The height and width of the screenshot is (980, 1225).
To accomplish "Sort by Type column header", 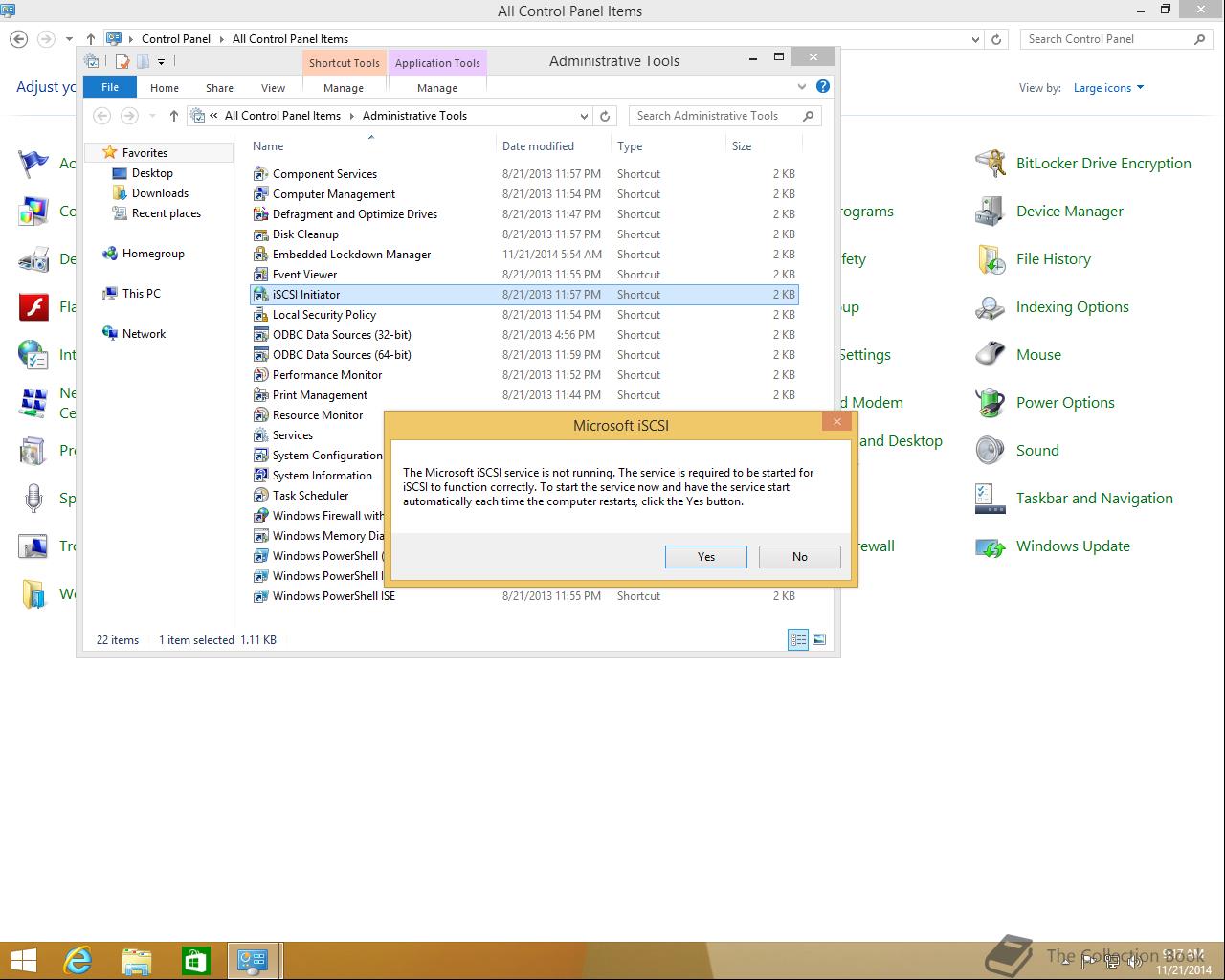I will (x=630, y=146).
